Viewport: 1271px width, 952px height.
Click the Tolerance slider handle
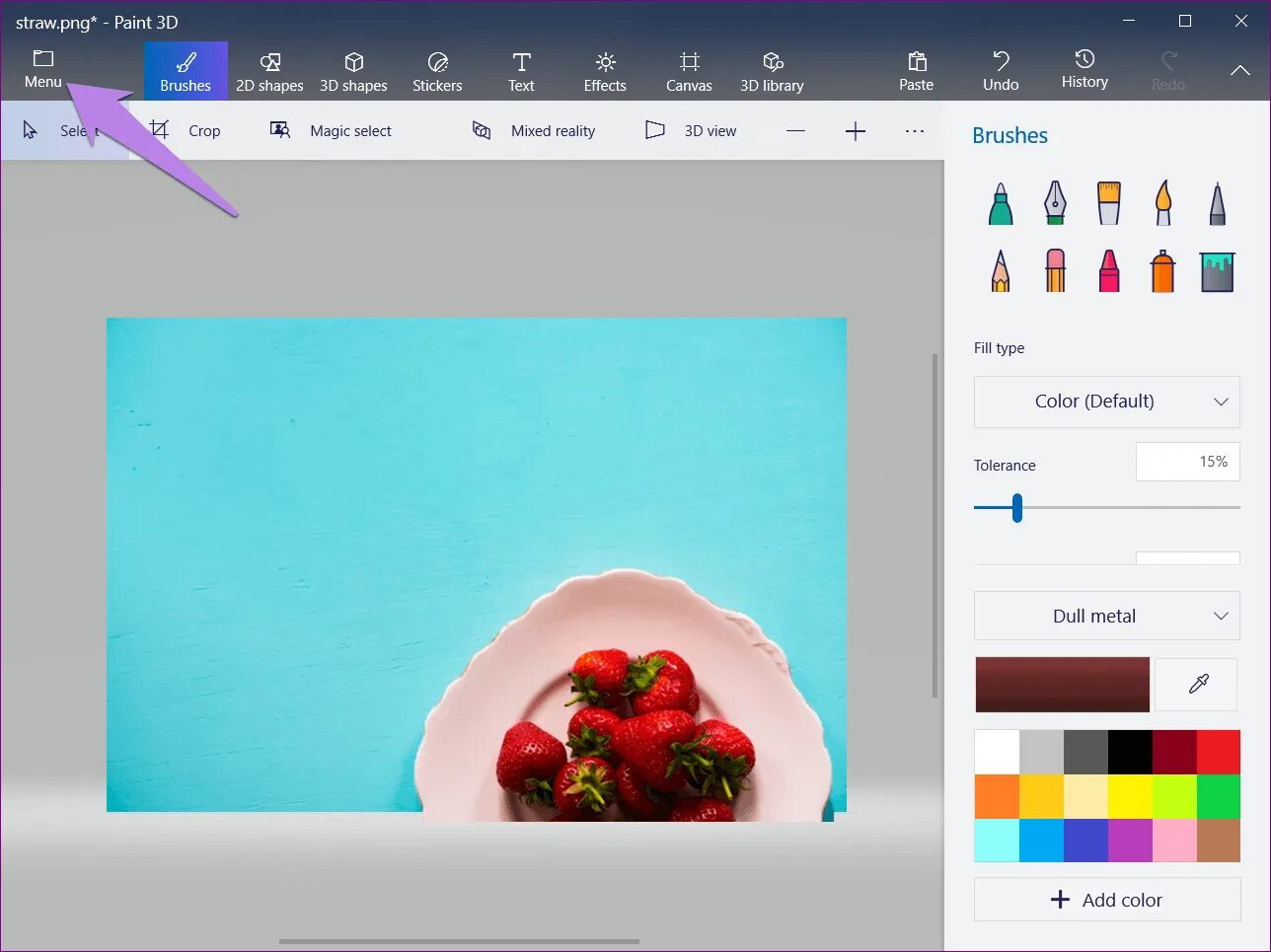point(1016,508)
